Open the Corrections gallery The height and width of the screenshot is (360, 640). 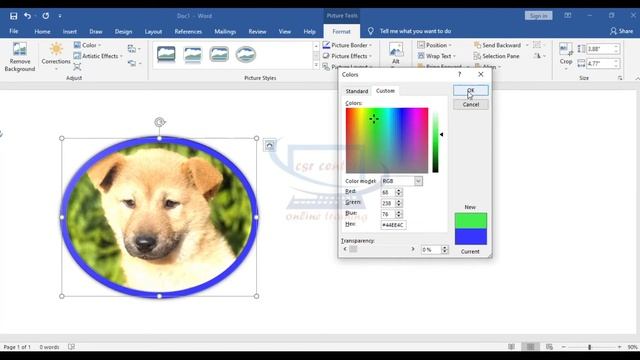[56, 56]
